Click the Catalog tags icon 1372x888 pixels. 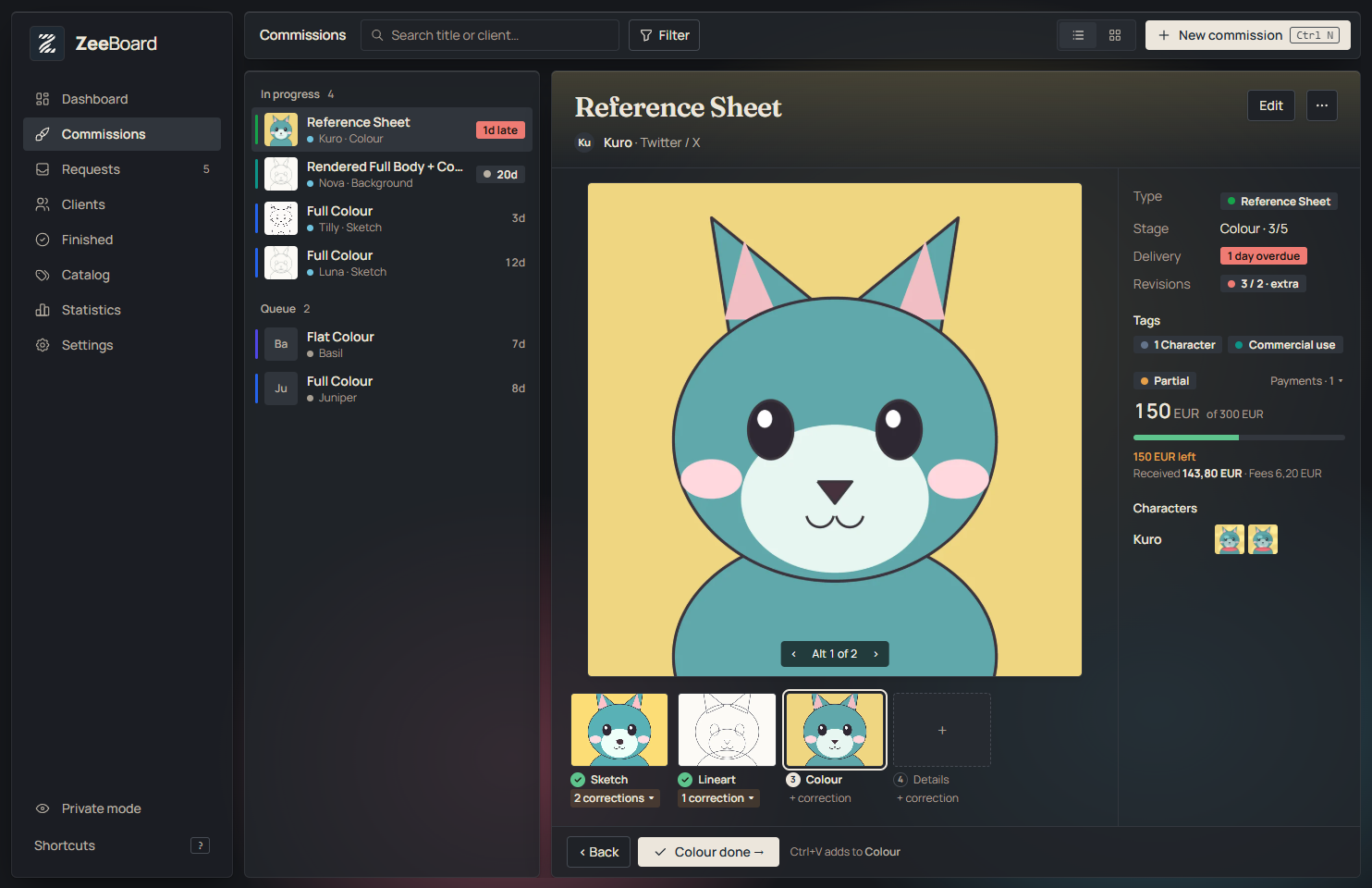coord(43,275)
